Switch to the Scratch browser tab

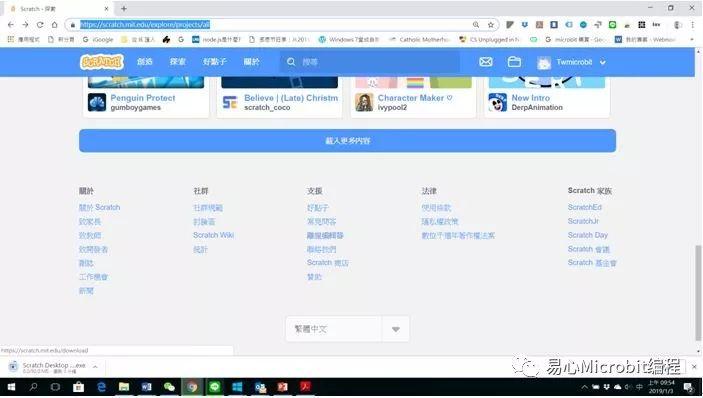pos(58,9)
